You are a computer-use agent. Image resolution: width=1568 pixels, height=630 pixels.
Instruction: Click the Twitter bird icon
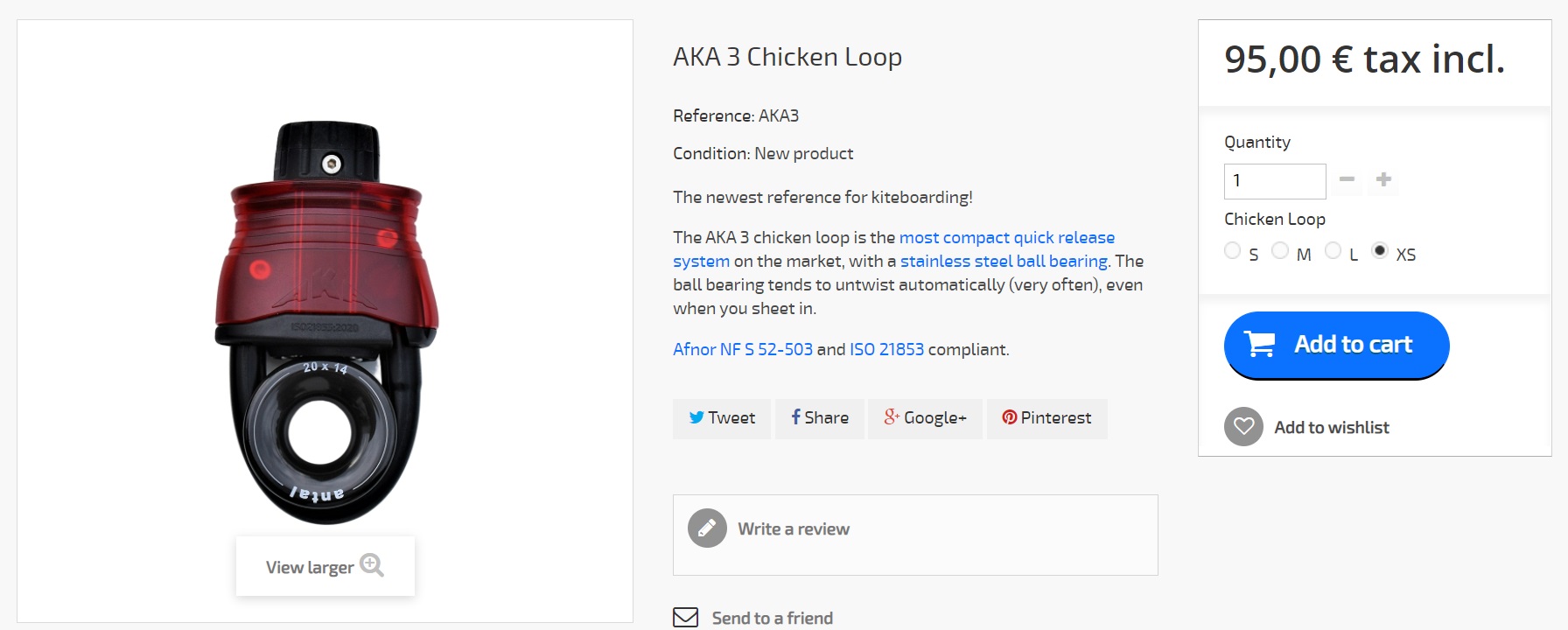coord(696,417)
